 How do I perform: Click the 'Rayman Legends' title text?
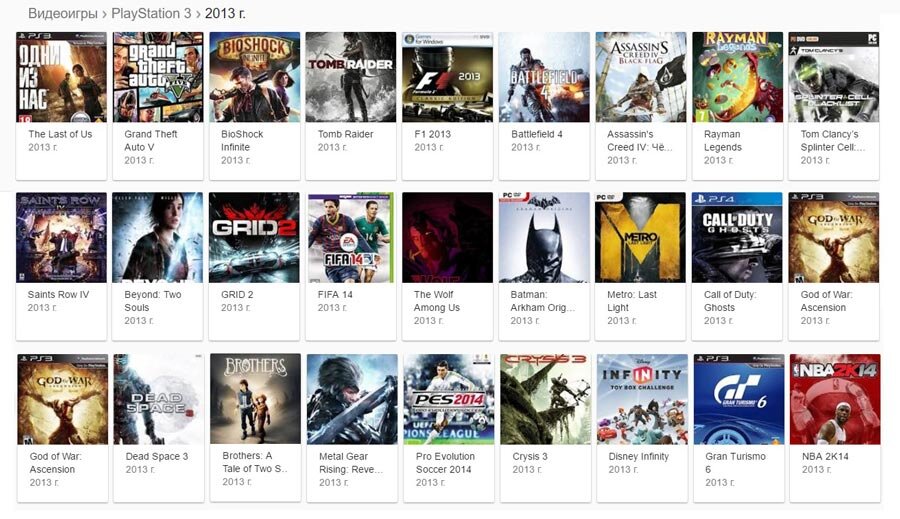pyautogui.click(x=723, y=140)
